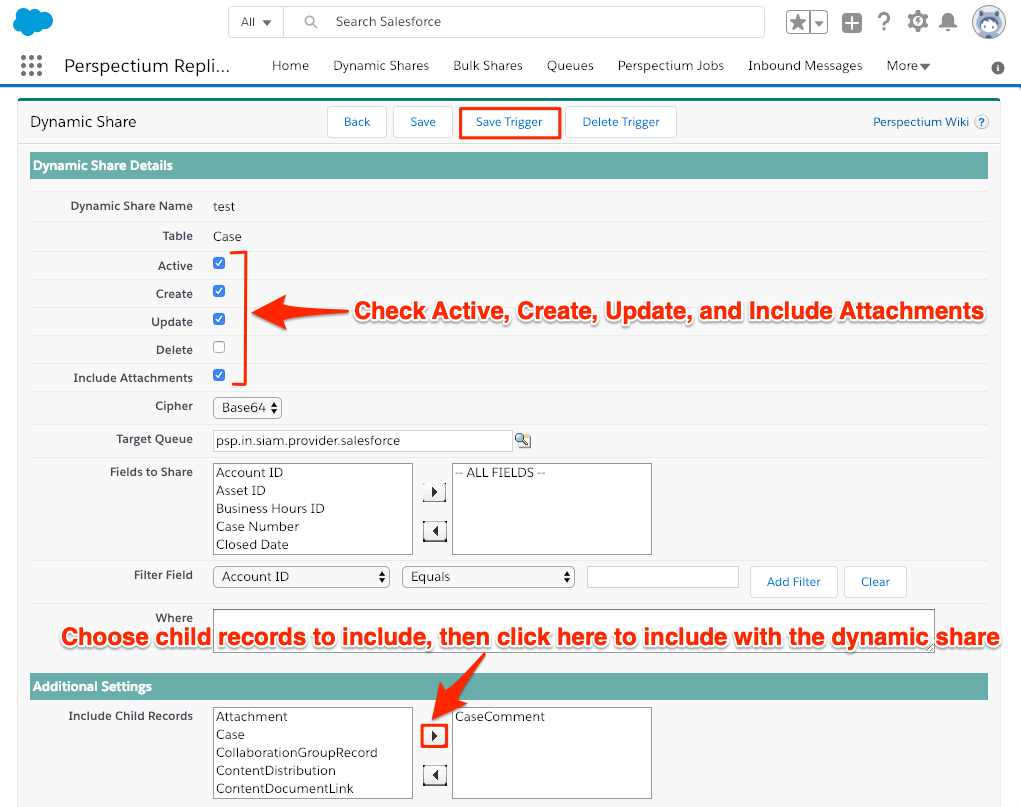
Task: Open the Dynamic Shares tab
Action: pyautogui.click(x=381, y=66)
